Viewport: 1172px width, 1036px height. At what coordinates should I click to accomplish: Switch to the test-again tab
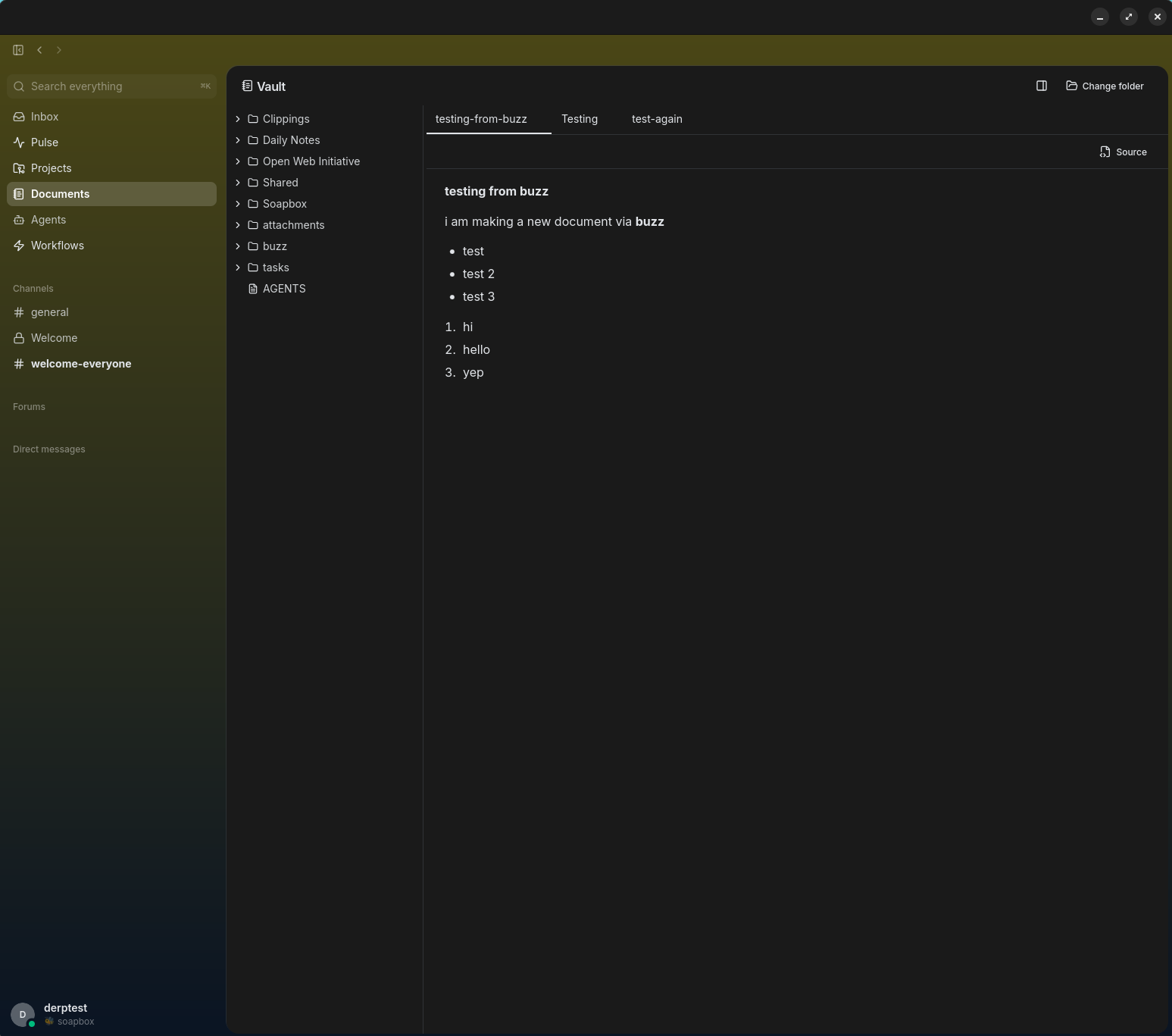pyautogui.click(x=657, y=119)
